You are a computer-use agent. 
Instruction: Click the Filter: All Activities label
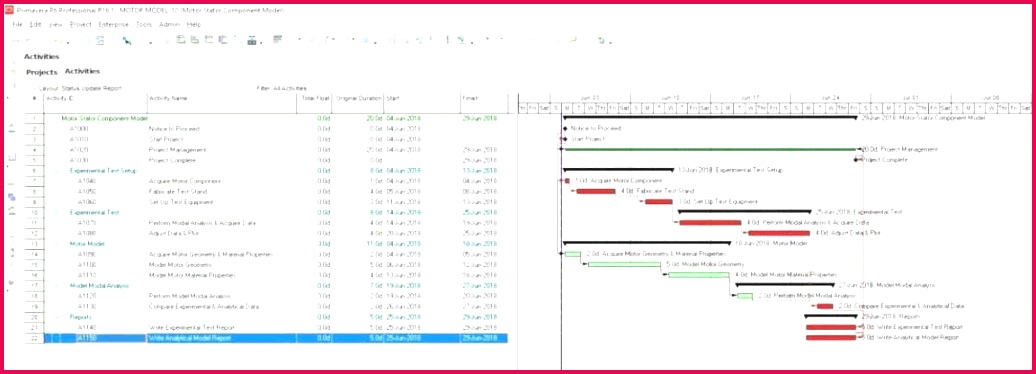coord(281,88)
